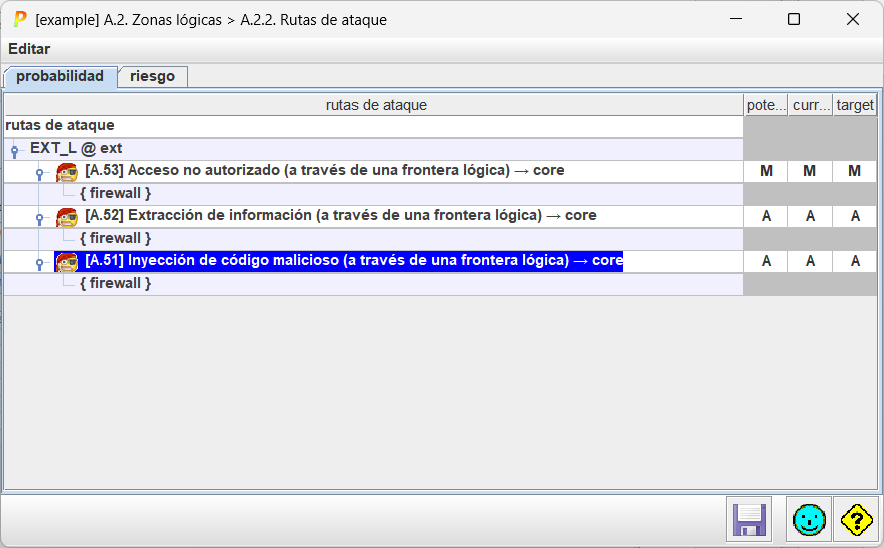Click pirate icon beside A.53 Acceso no autorizado
This screenshot has width=884, height=548.
click(x=67, y=171)
